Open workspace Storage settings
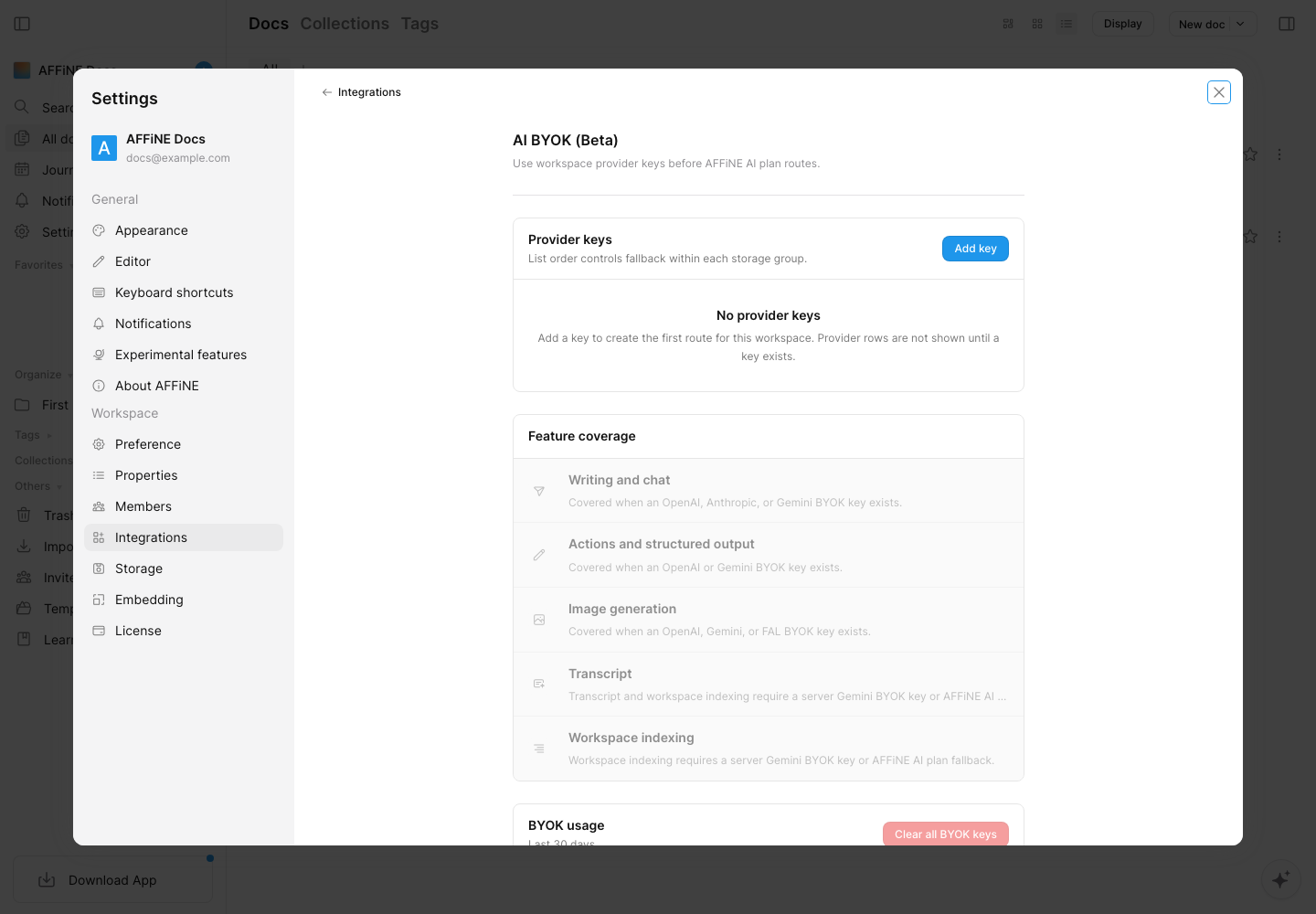 pyautogui.click(x=184, y=569)
